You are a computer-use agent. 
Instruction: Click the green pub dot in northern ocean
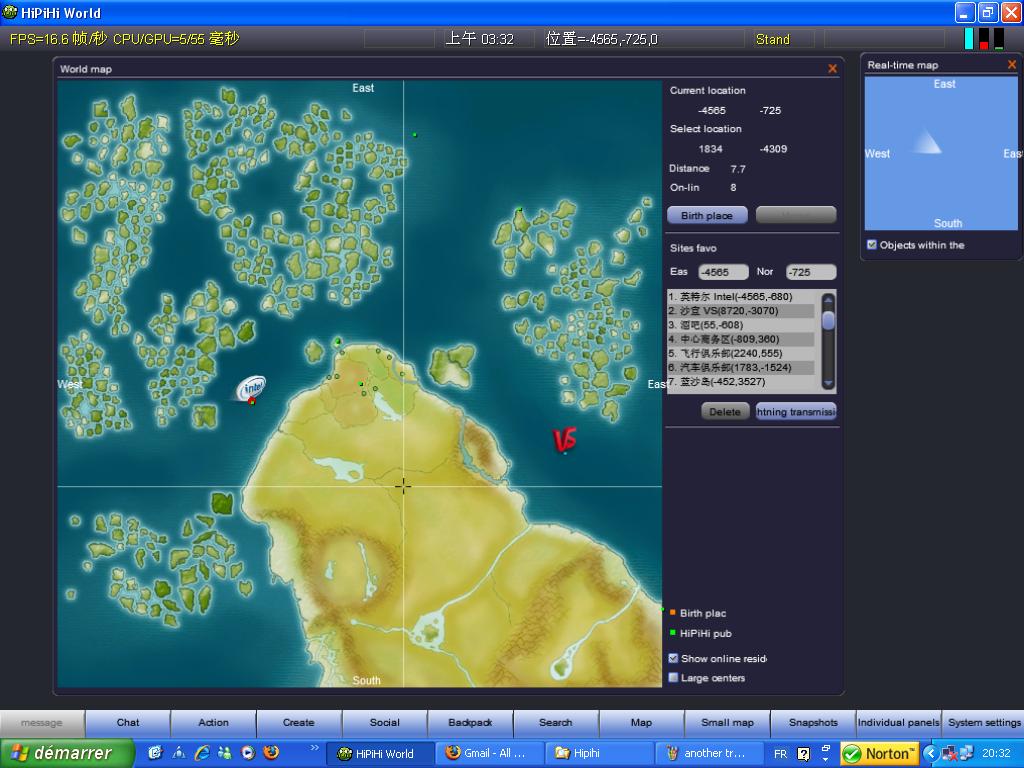(415, 135)
